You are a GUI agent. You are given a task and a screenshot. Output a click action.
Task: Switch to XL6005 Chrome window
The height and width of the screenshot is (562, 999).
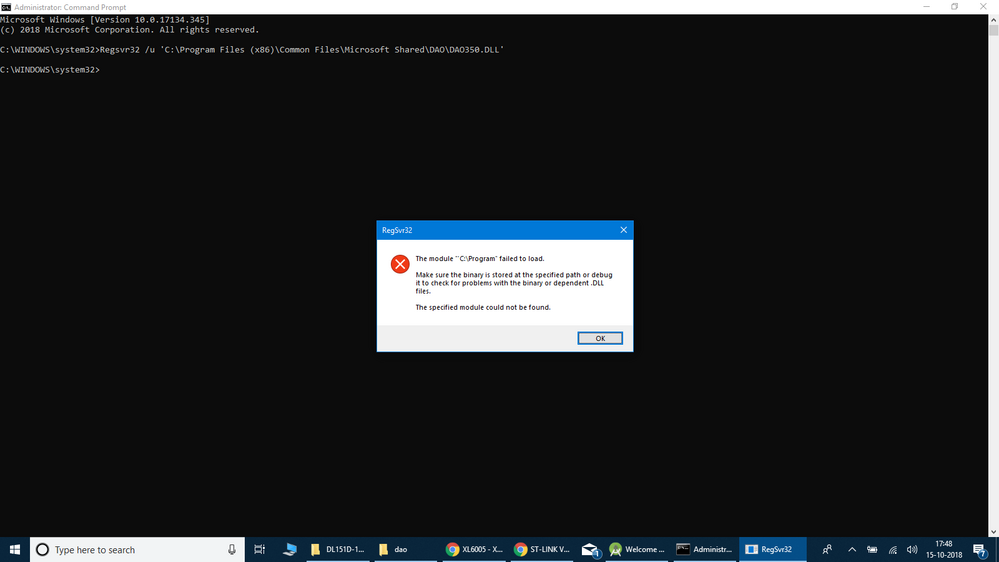(474, 549)
